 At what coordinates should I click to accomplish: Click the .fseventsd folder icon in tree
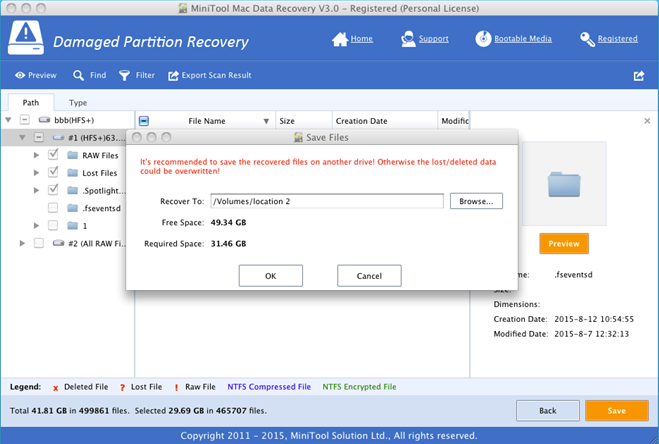pyautogui.click(x=73, y=208)
